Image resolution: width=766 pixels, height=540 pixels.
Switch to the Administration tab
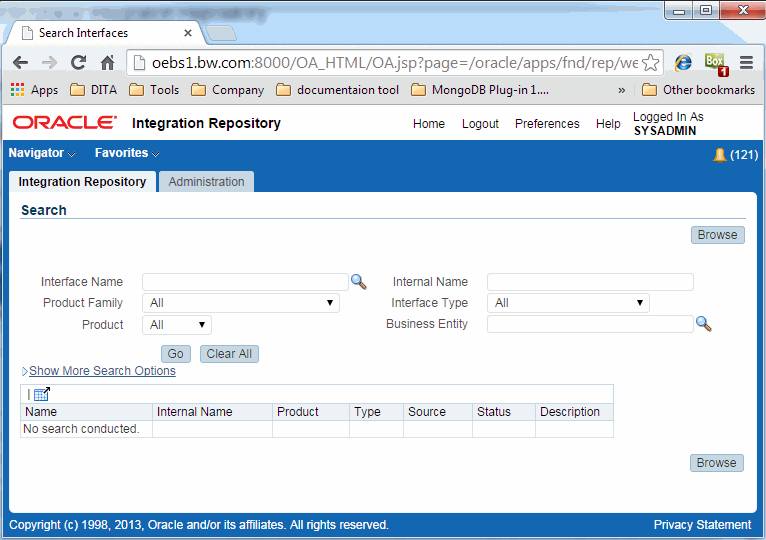pos(206,182)
